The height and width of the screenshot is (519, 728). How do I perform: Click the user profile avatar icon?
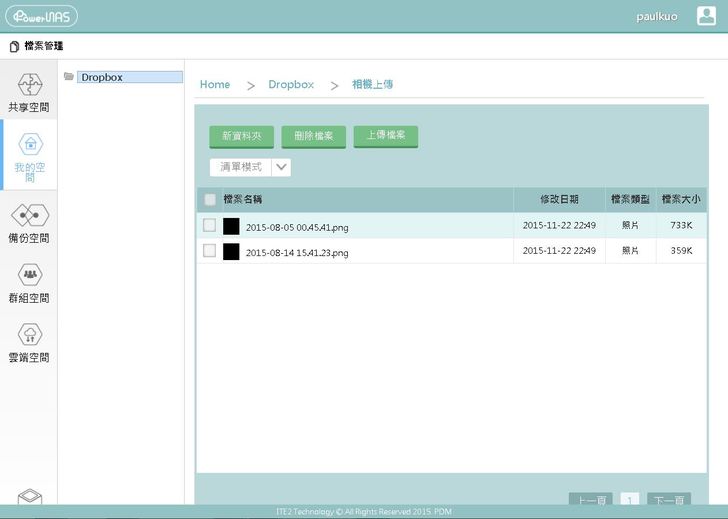click(x=706, y=16)
